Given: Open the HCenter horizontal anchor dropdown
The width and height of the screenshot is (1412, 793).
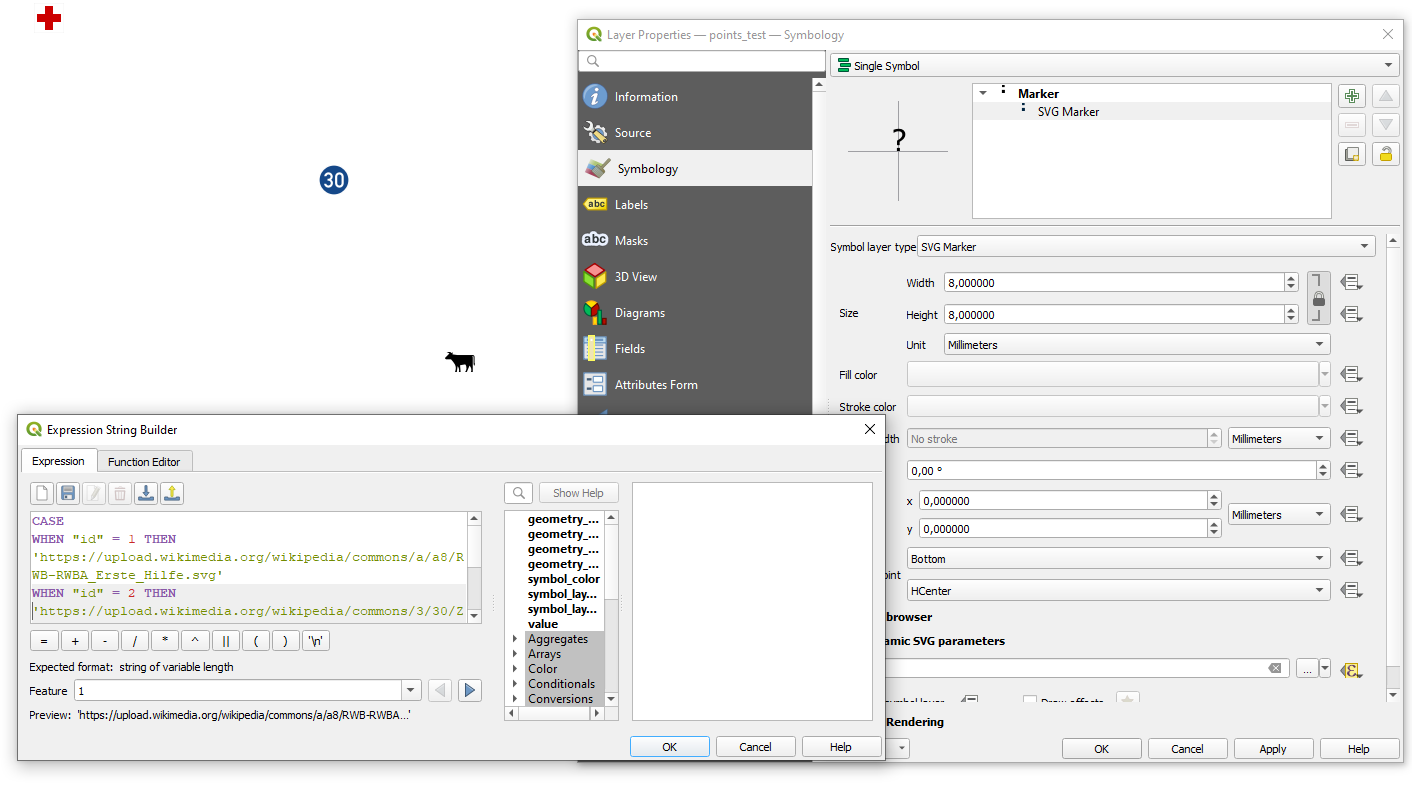Looking at the screenshot, I should click(x=1119, y=591).
